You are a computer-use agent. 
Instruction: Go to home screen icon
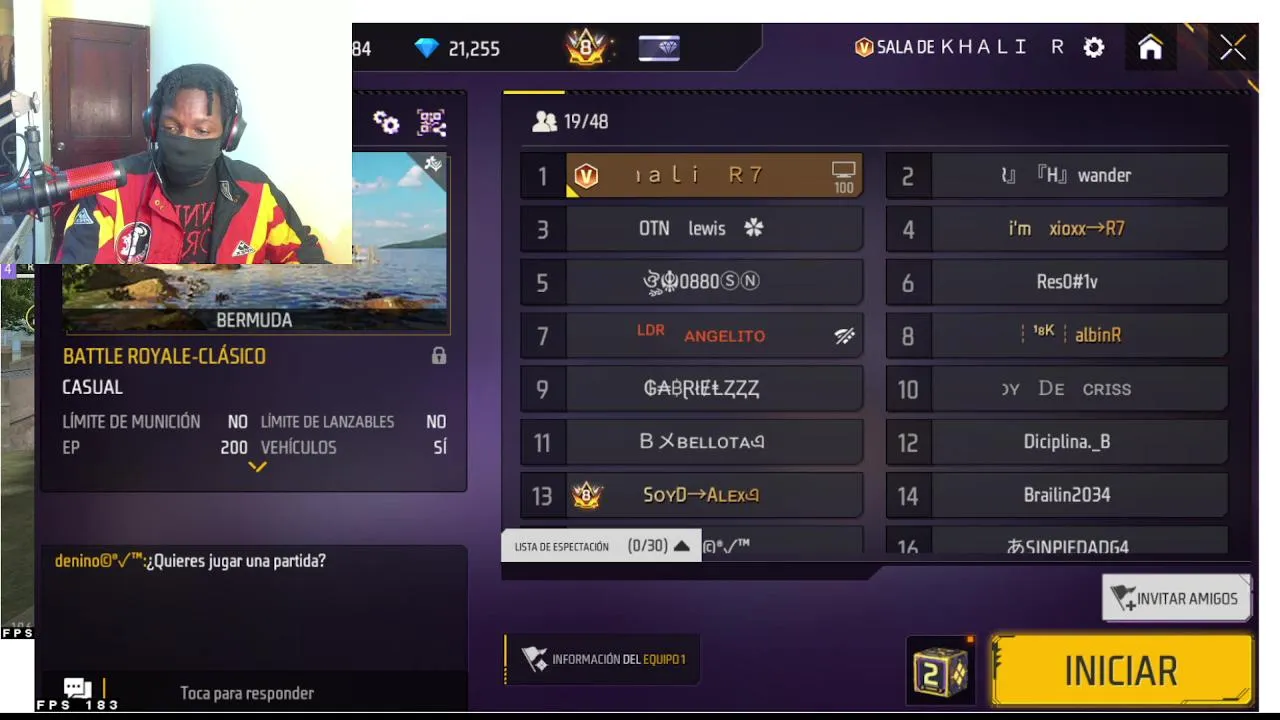pos(1150,47)
